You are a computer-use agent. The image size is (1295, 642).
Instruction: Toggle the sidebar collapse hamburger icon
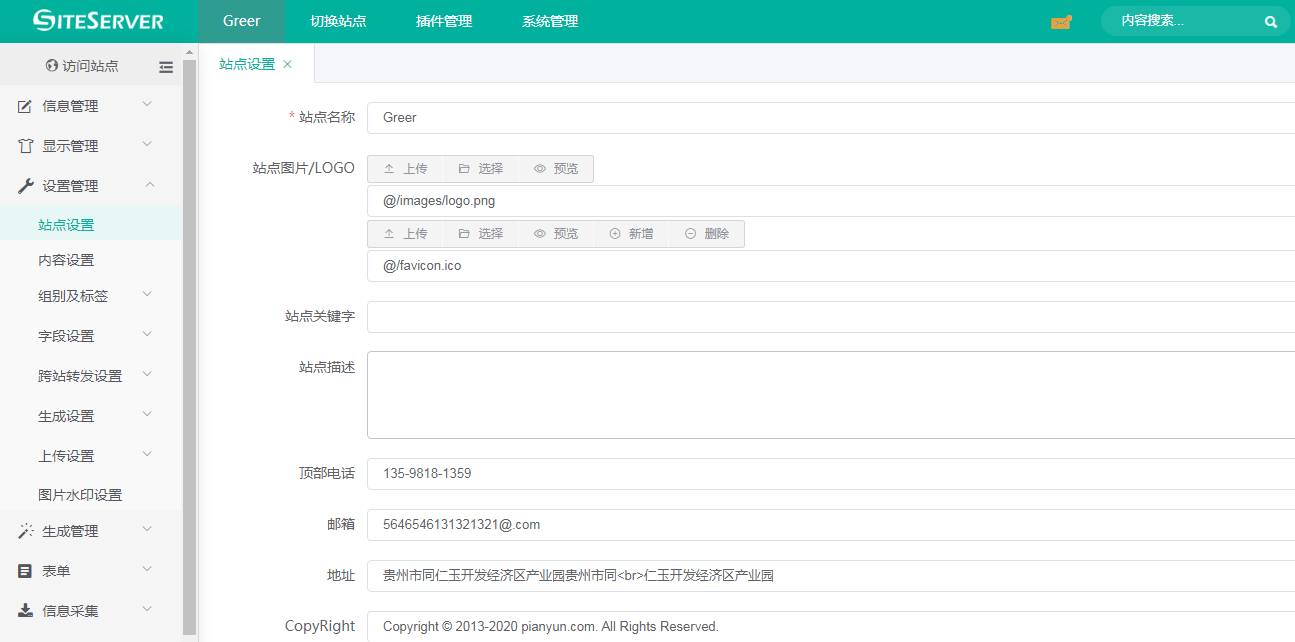pos(166,67)
